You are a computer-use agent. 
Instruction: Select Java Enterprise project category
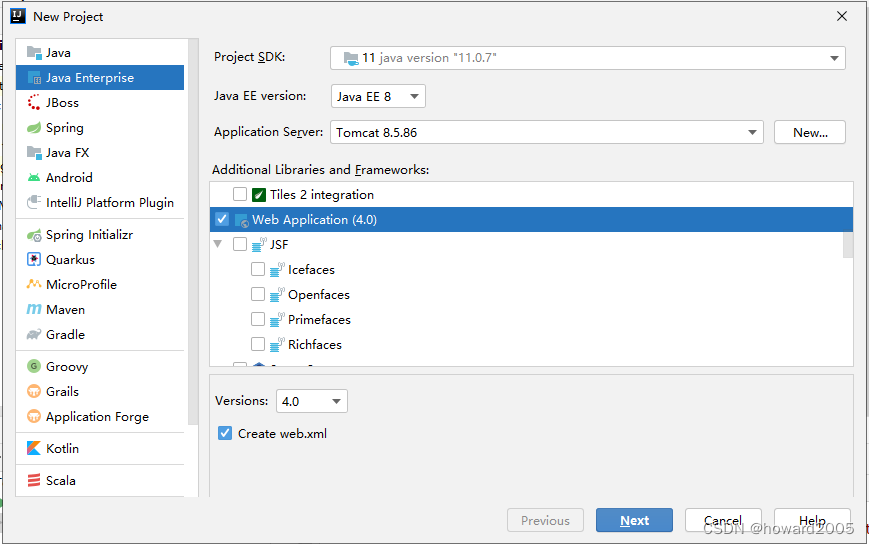pos(100,78)
